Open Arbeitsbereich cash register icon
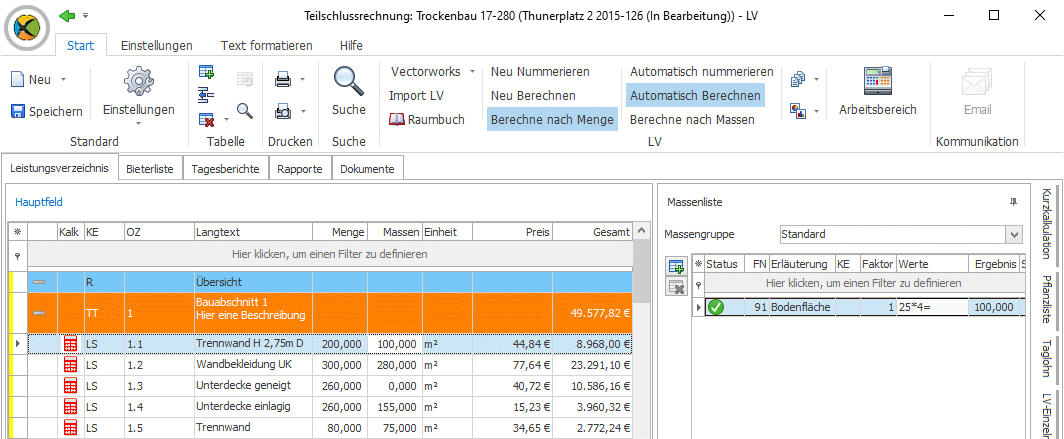1064x439 pixels. click(877, 81)
